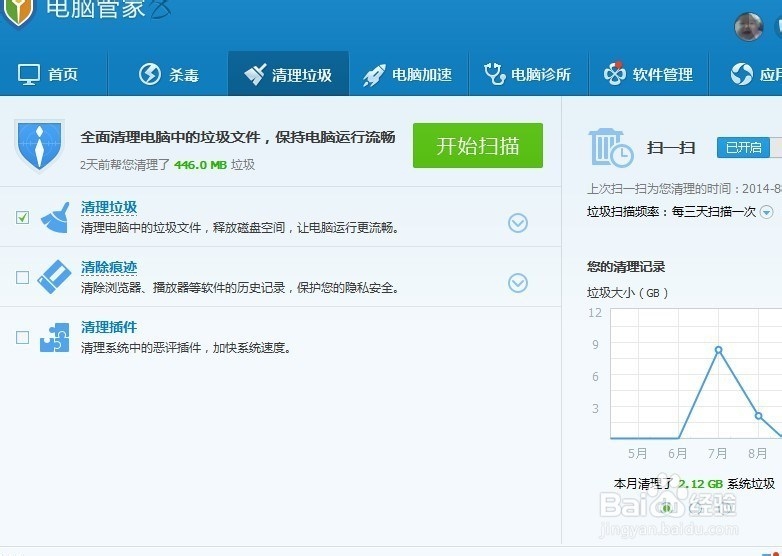Click the trash can clock 扫一扫 icon
The height and width of the screenshot is (556, 782).
[x=611, y=147]
